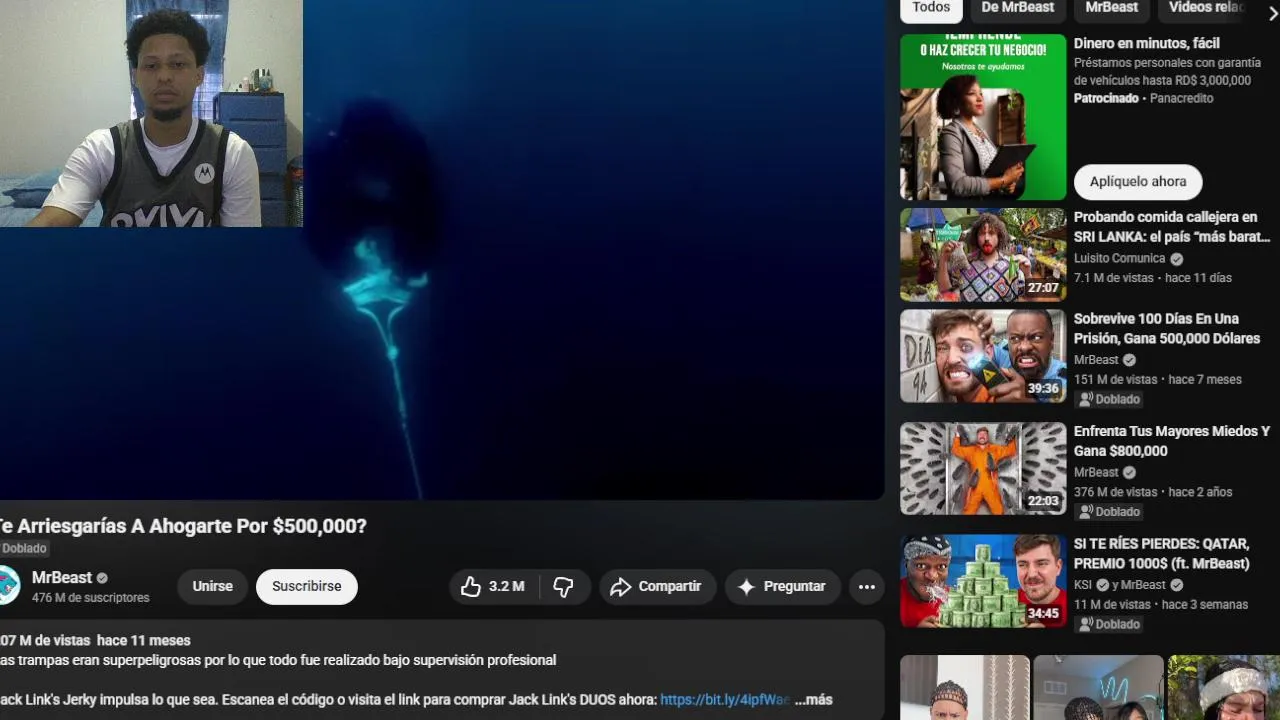
Task: Click verified badge beside MrBeast channel name
Action: click(x=102, y=578)
